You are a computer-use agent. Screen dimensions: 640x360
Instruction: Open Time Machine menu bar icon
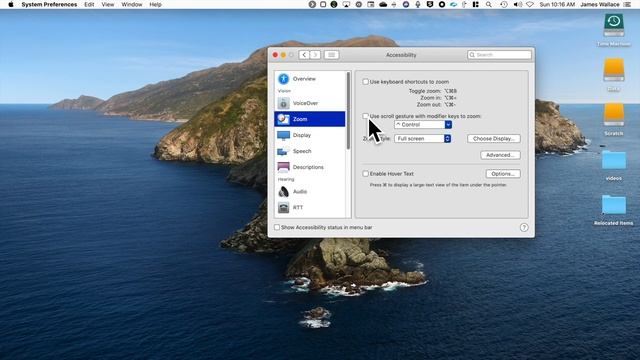pos(504,4)
